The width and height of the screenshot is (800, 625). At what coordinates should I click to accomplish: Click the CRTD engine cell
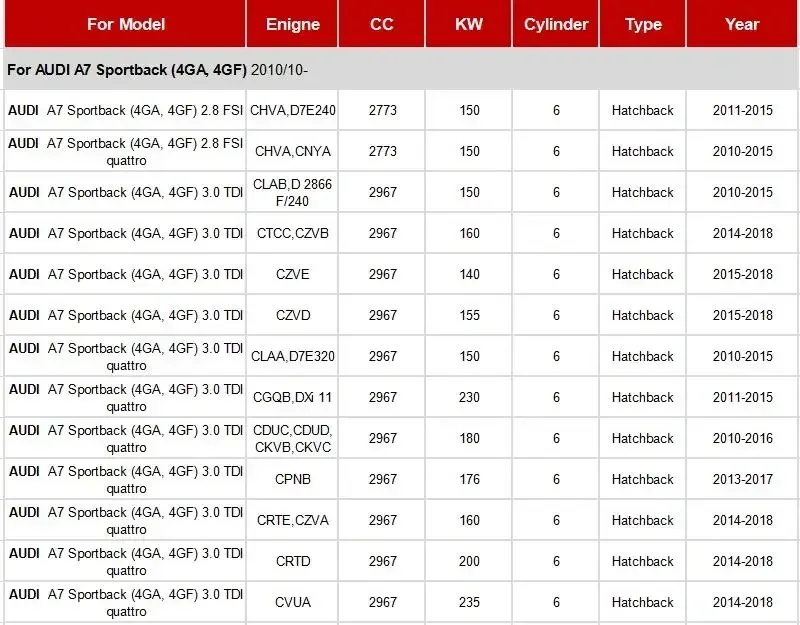[x=292, y=561]
